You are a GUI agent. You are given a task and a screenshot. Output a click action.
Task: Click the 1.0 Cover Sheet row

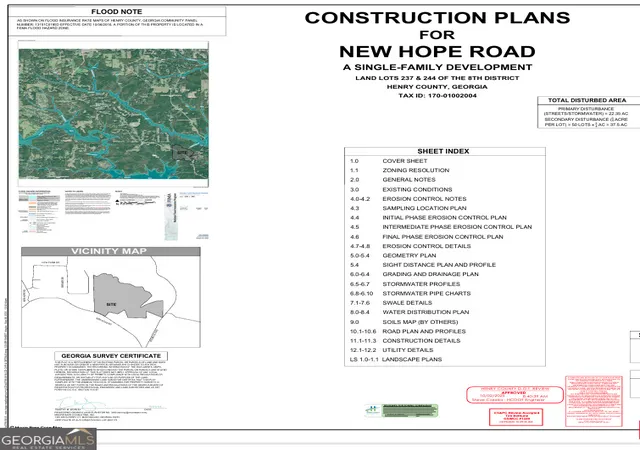(389, 161)
